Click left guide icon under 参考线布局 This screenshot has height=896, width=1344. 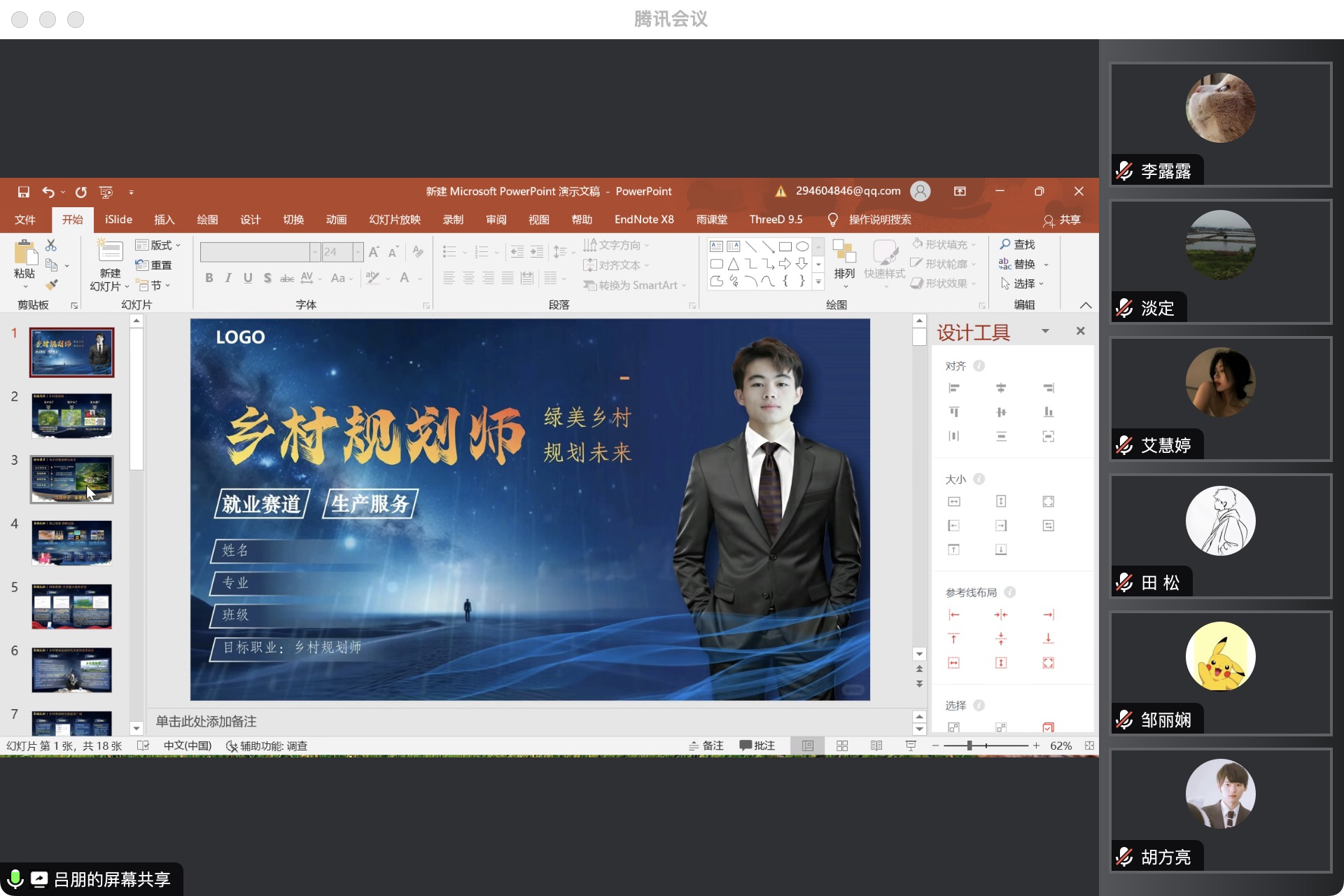(953, 615)
